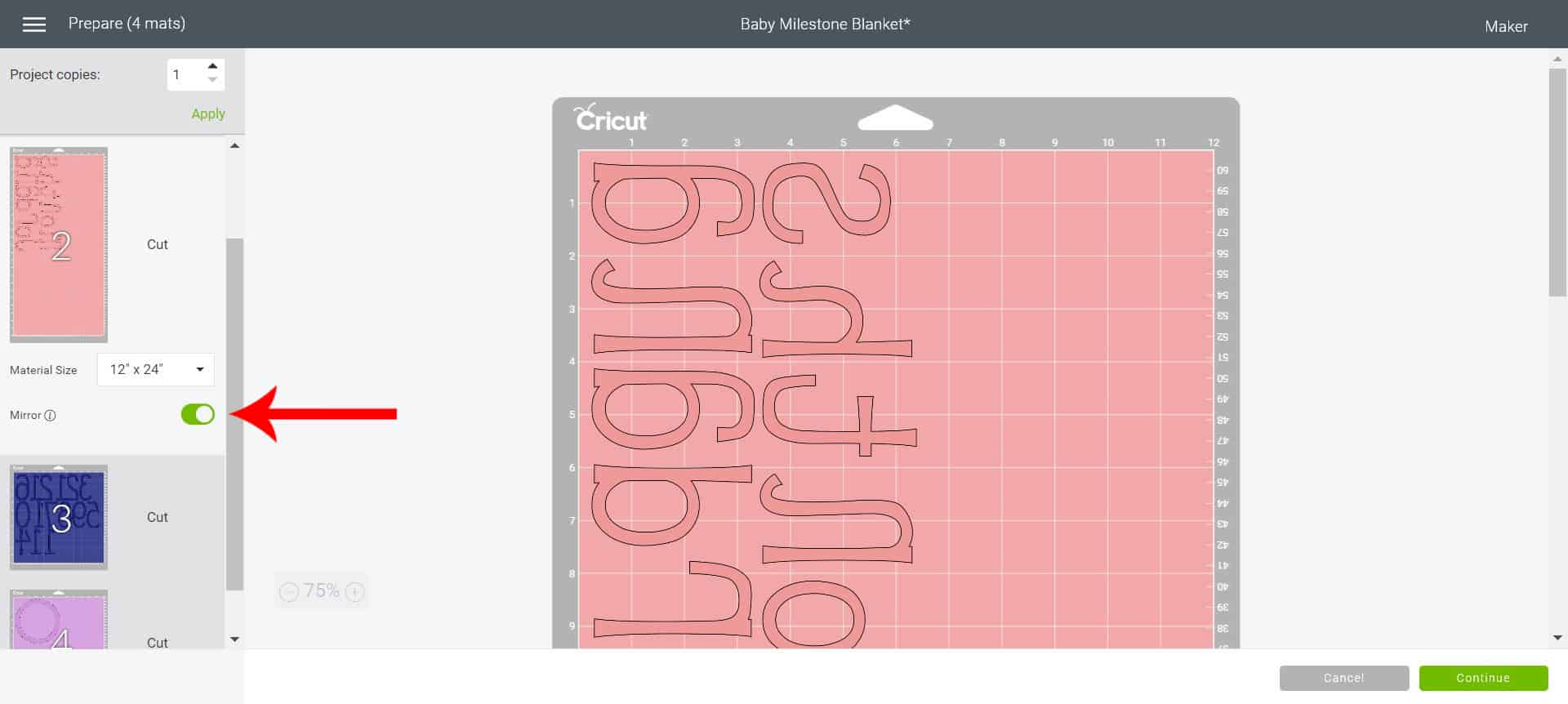1568x704 pixels.
Task: Increase project copies with up arrow
Action: click(212, 66)
